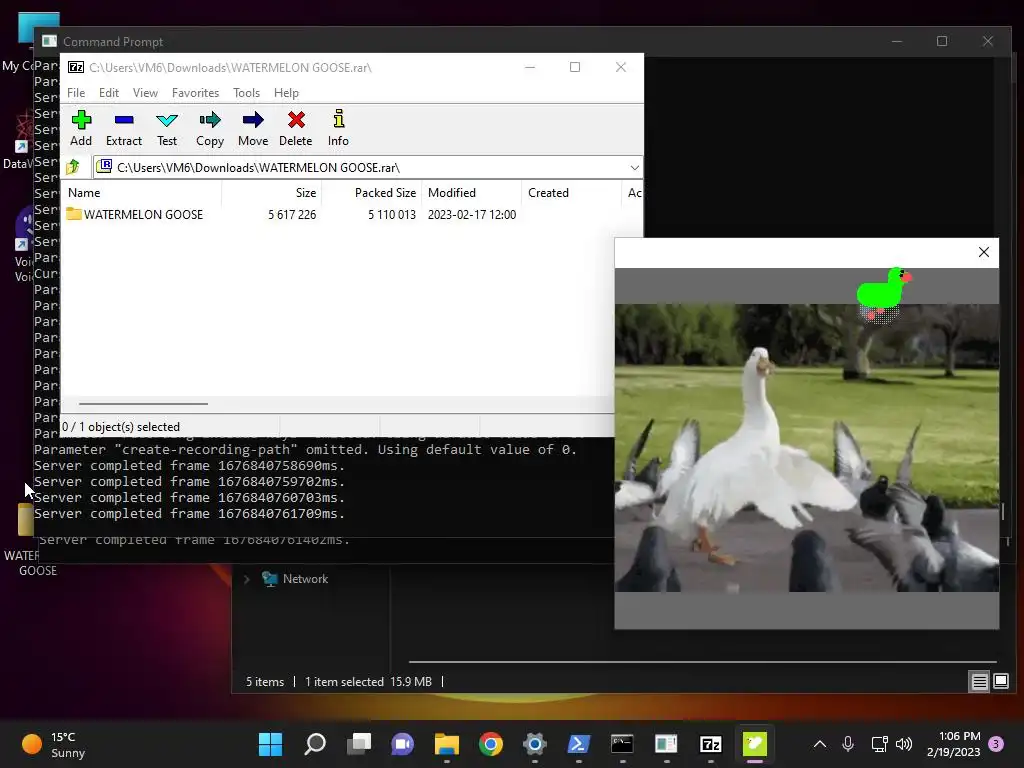Open Task View from the taskbar
The height and width of the screenshot is (768, 1024).
(359, 744)
